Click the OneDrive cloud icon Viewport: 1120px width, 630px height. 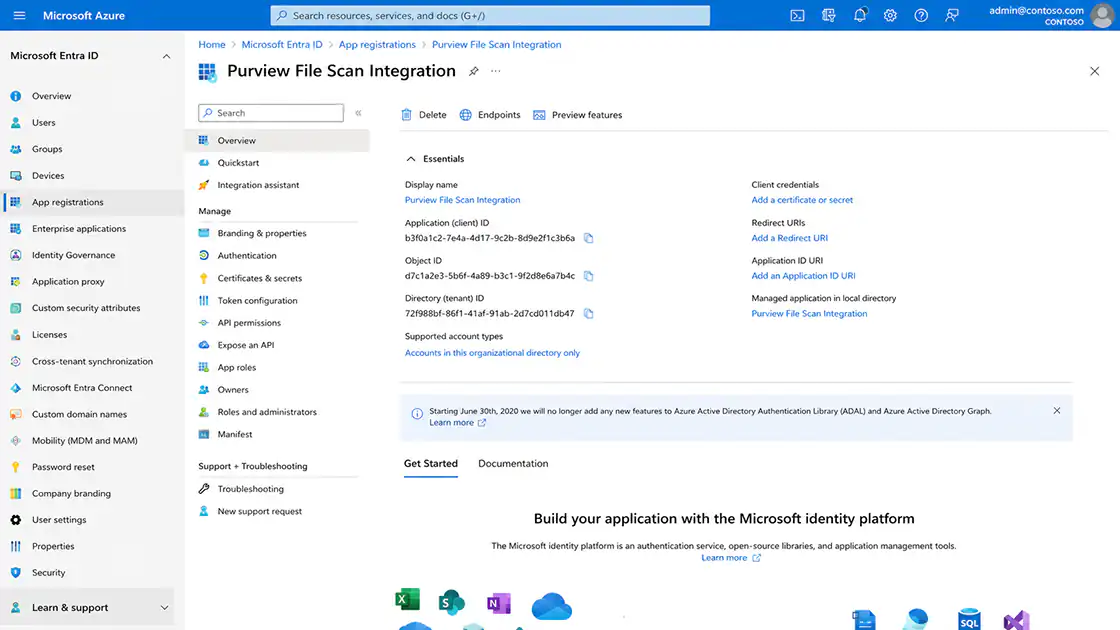(x=551, y=606)
